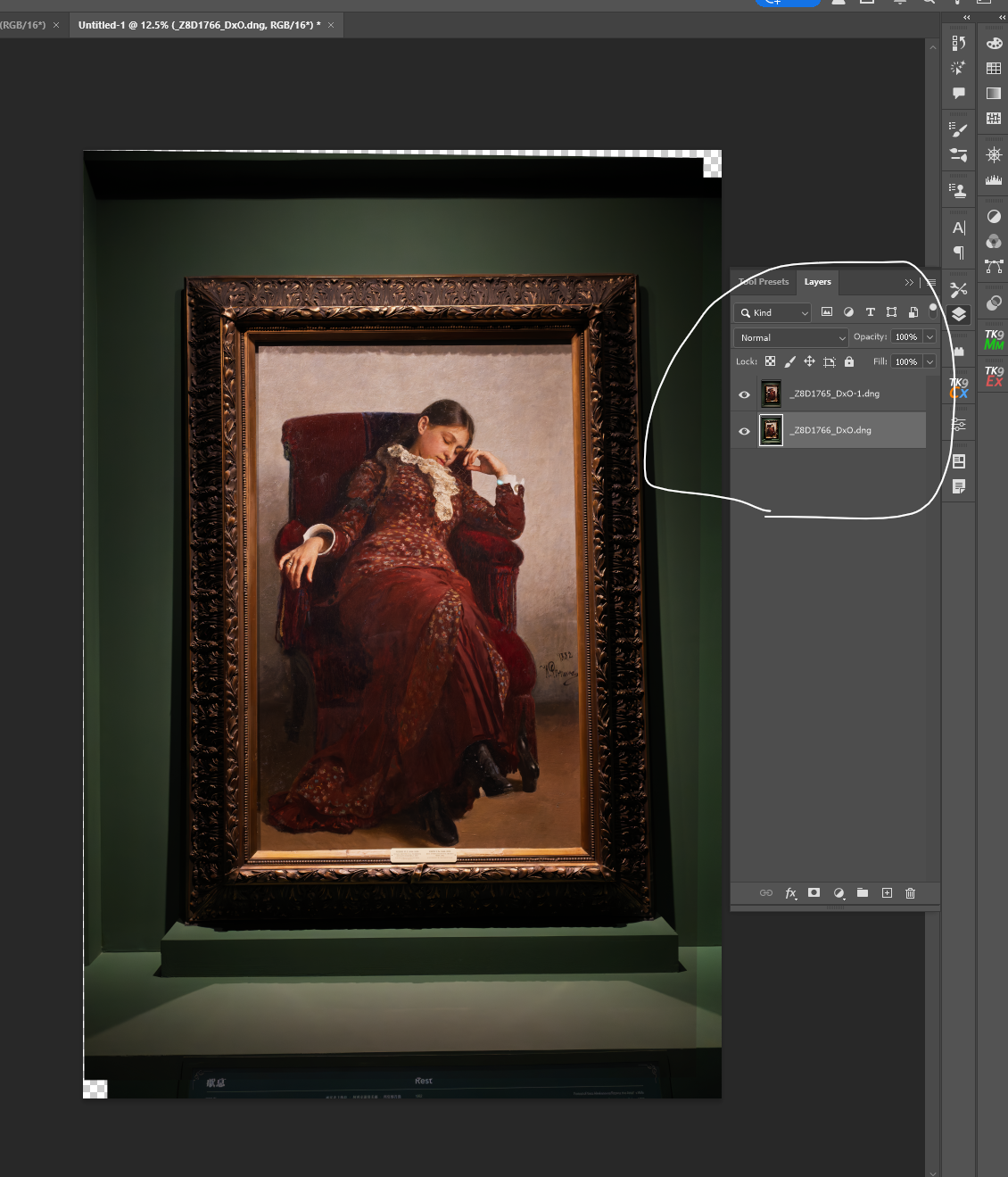Open the Layers panel flyout menu
This screenshot has height=1177, width=1008.
(931, 282)
